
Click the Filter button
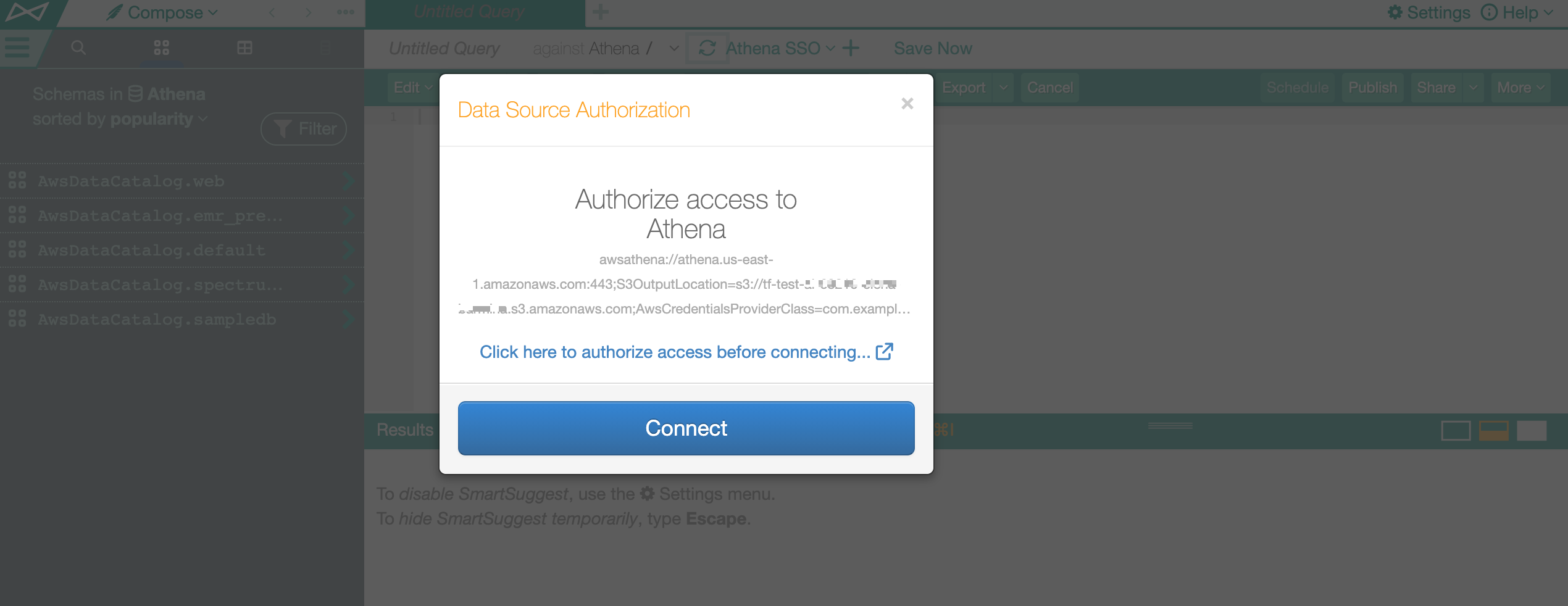304,129
